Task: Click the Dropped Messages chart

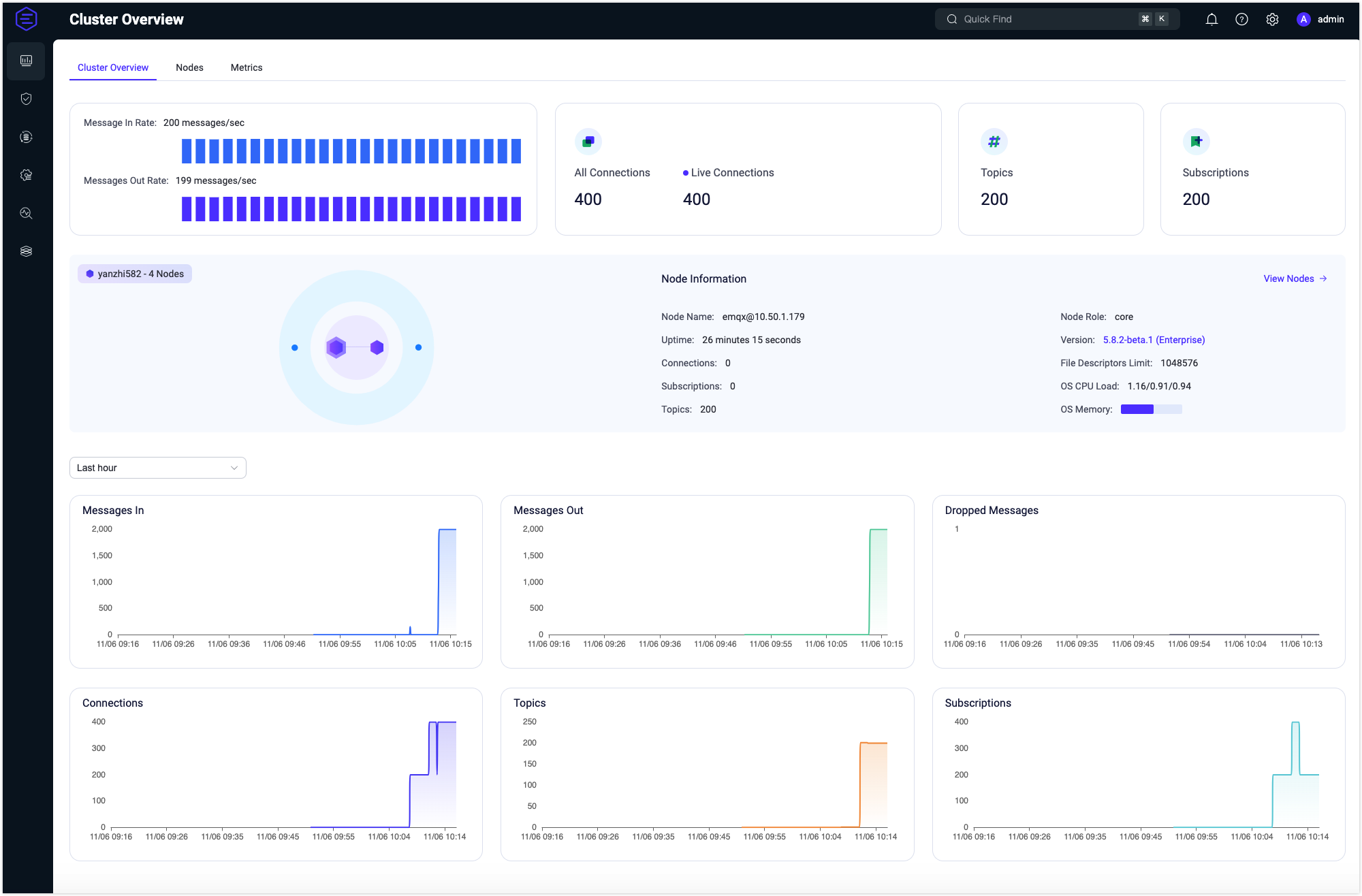Action: point(1139,582)
